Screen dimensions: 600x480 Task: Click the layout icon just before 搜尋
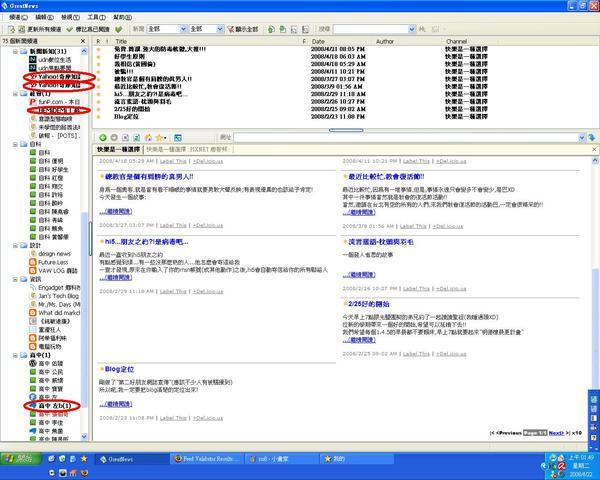point(305,29)
